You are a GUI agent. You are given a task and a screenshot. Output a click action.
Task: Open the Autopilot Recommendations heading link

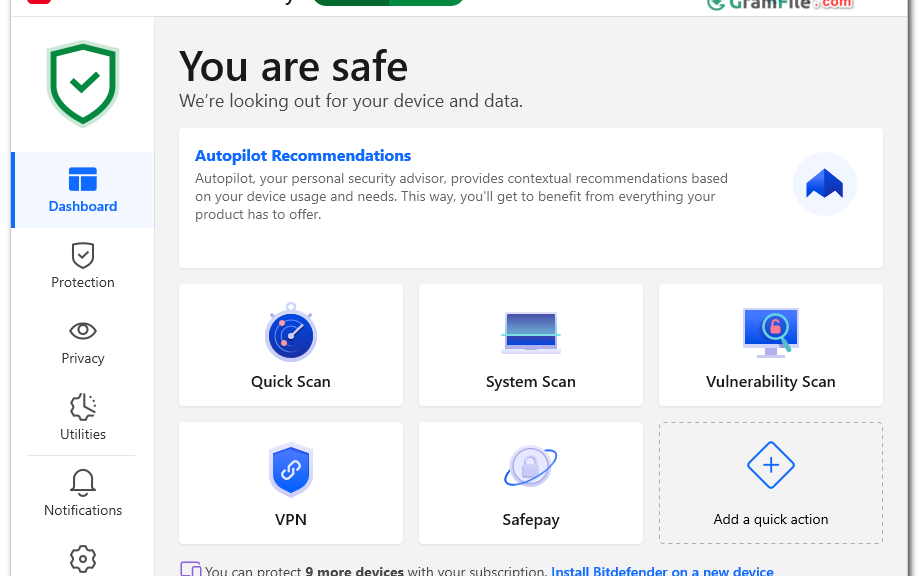point(303,156)
